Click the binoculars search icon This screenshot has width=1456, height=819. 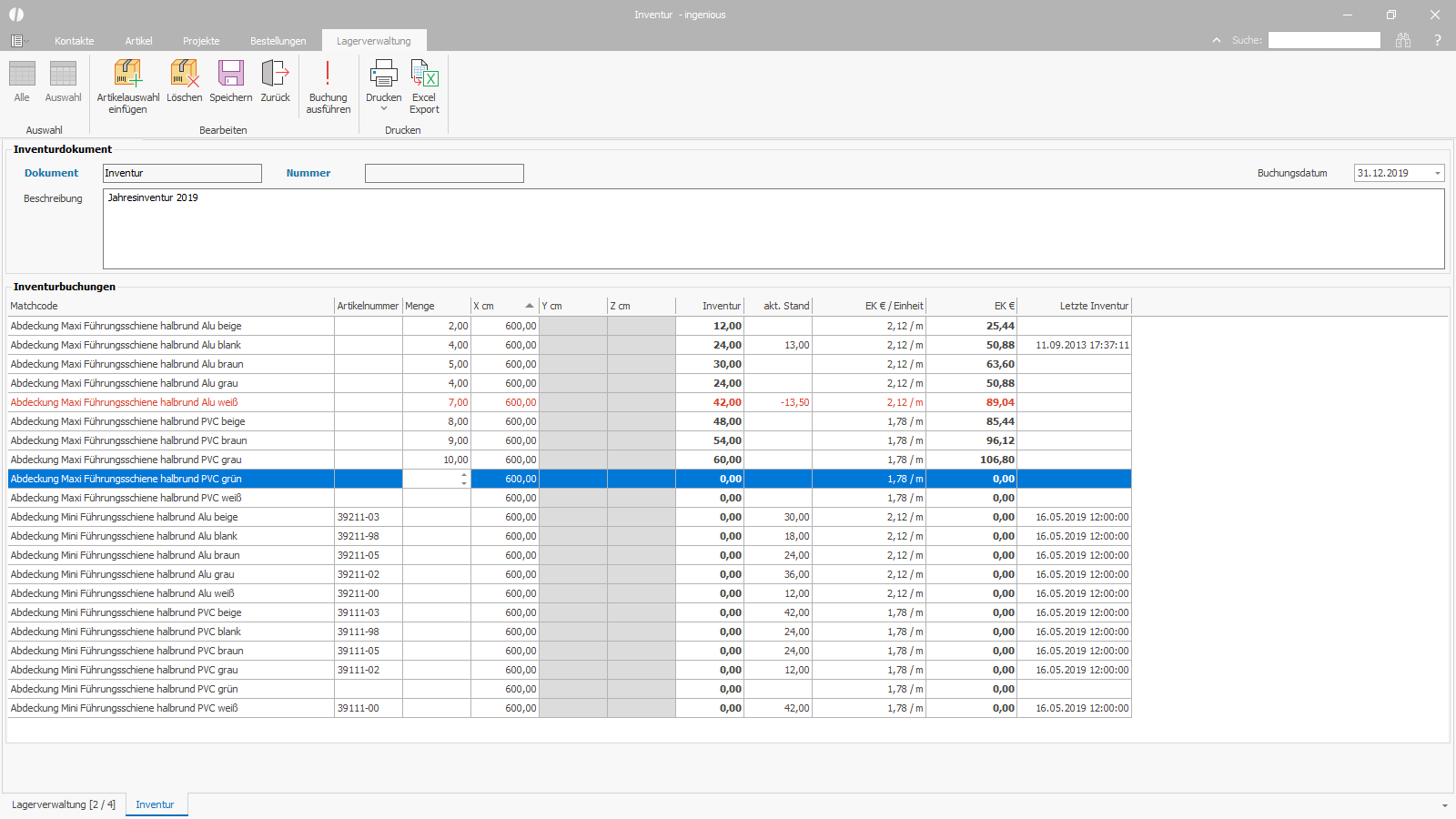point(1403,40)
